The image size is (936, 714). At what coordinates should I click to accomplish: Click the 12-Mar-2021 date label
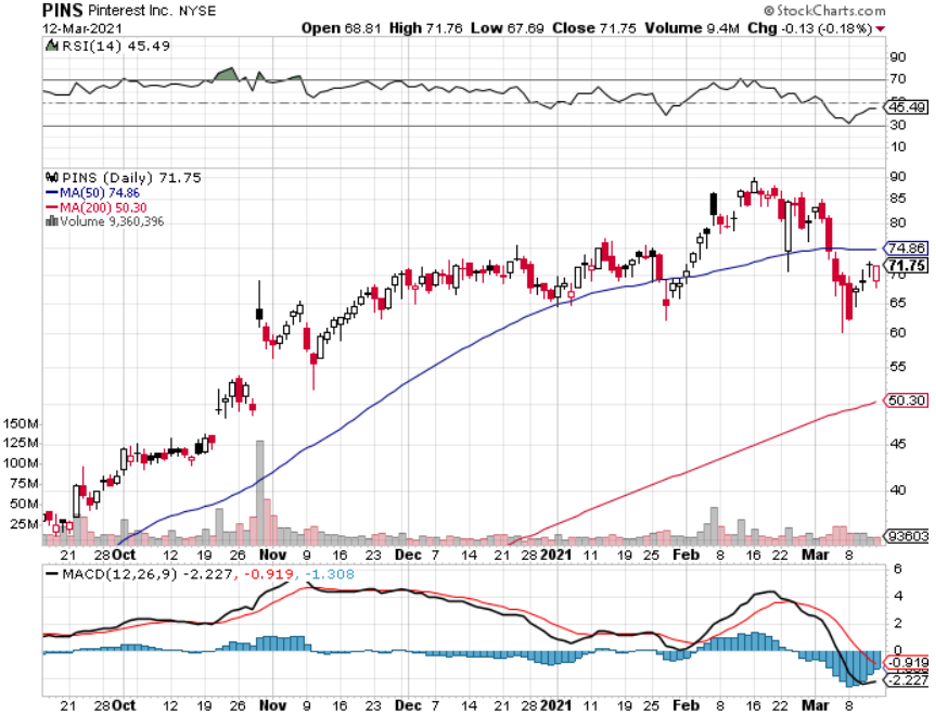point(82,29)
